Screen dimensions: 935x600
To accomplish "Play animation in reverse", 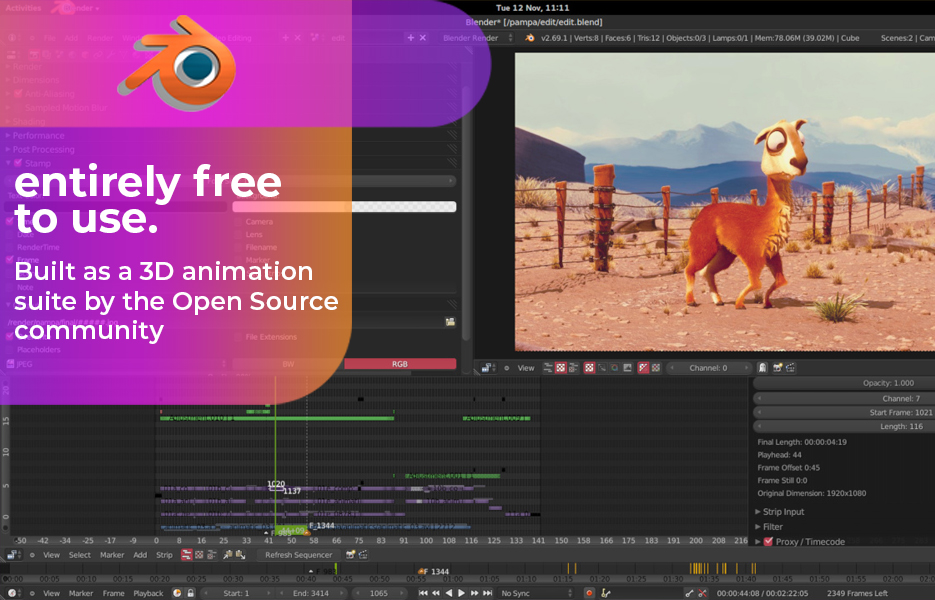I will tap(449, 593).
